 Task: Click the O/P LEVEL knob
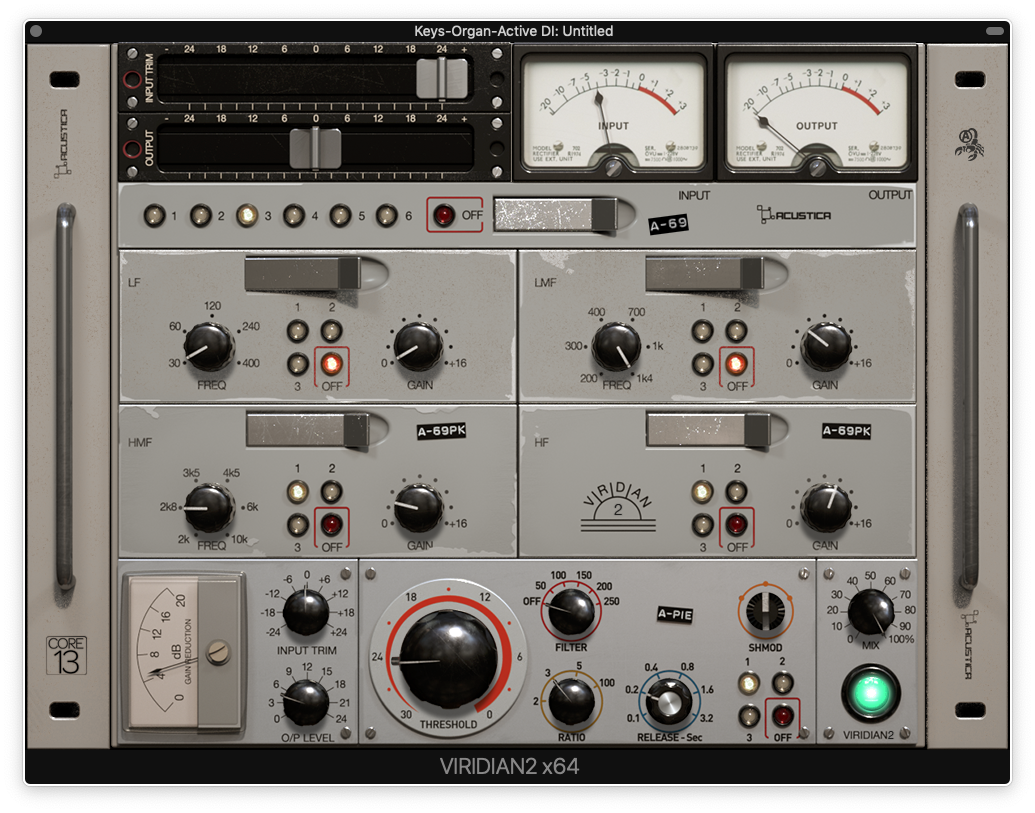306,702
